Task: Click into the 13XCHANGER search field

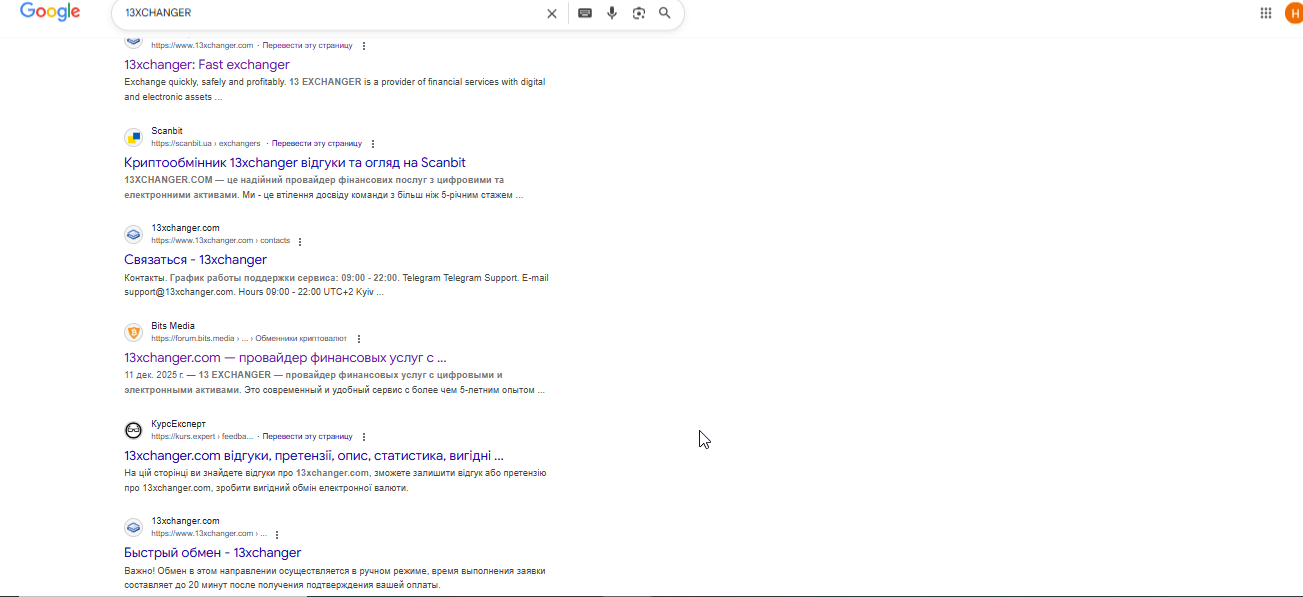Action: (330, 13)
